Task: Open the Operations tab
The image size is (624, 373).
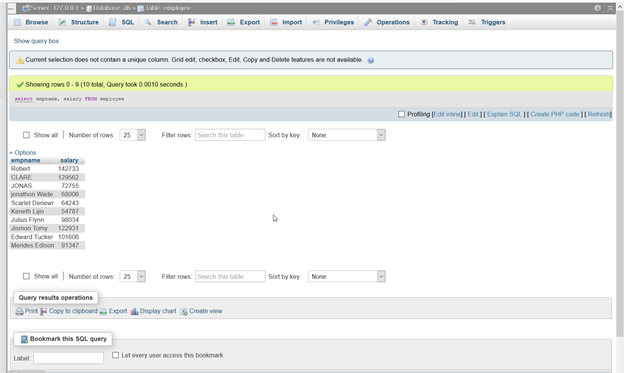Action: 387,22
